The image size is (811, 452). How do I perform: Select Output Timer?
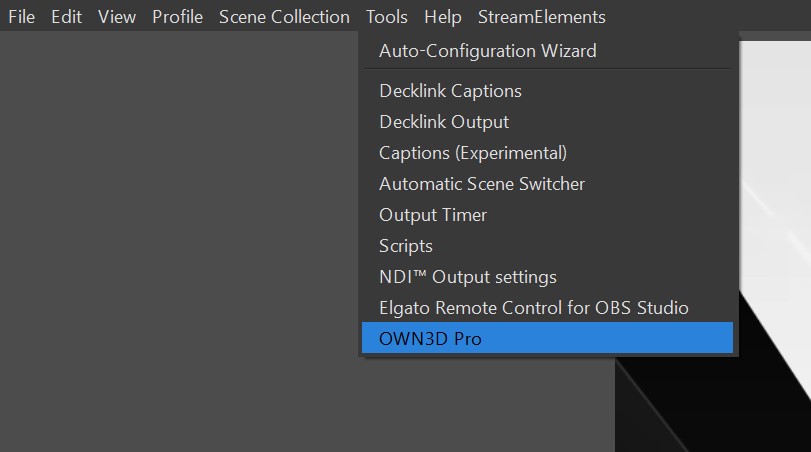[x=433, y=215]
